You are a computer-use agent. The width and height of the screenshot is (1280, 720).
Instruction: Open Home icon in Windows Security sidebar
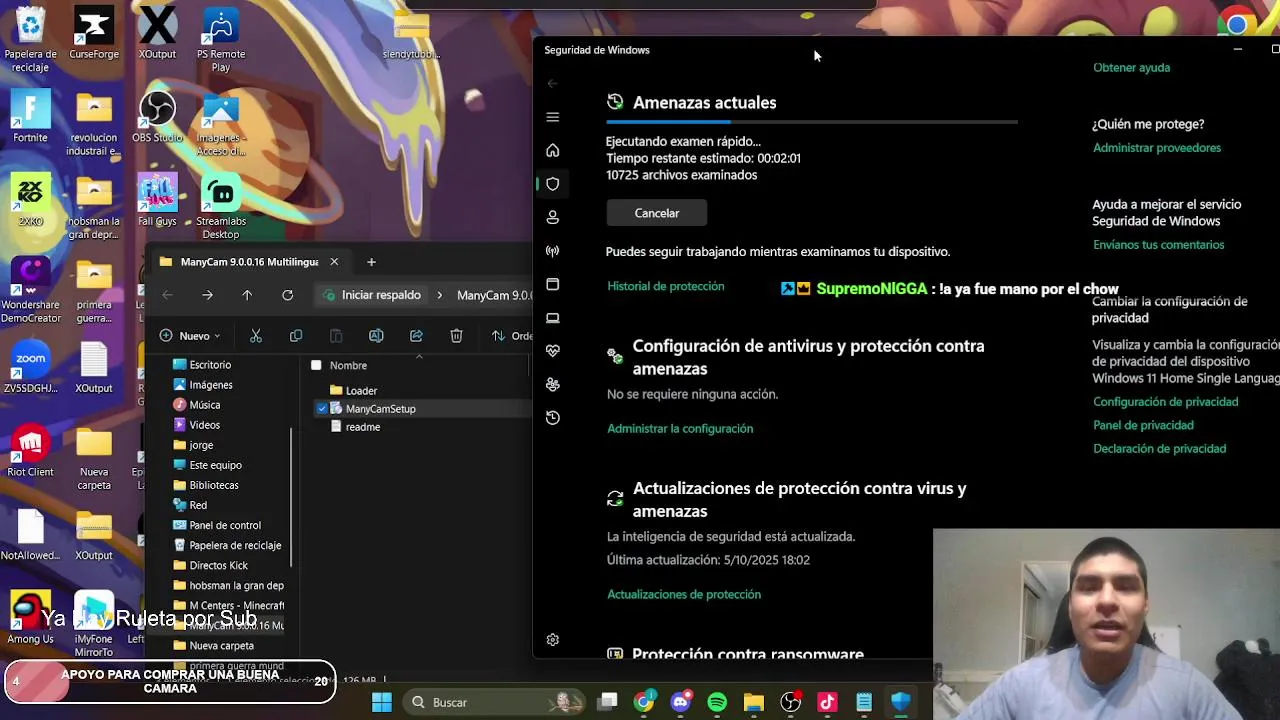(552, 150)
